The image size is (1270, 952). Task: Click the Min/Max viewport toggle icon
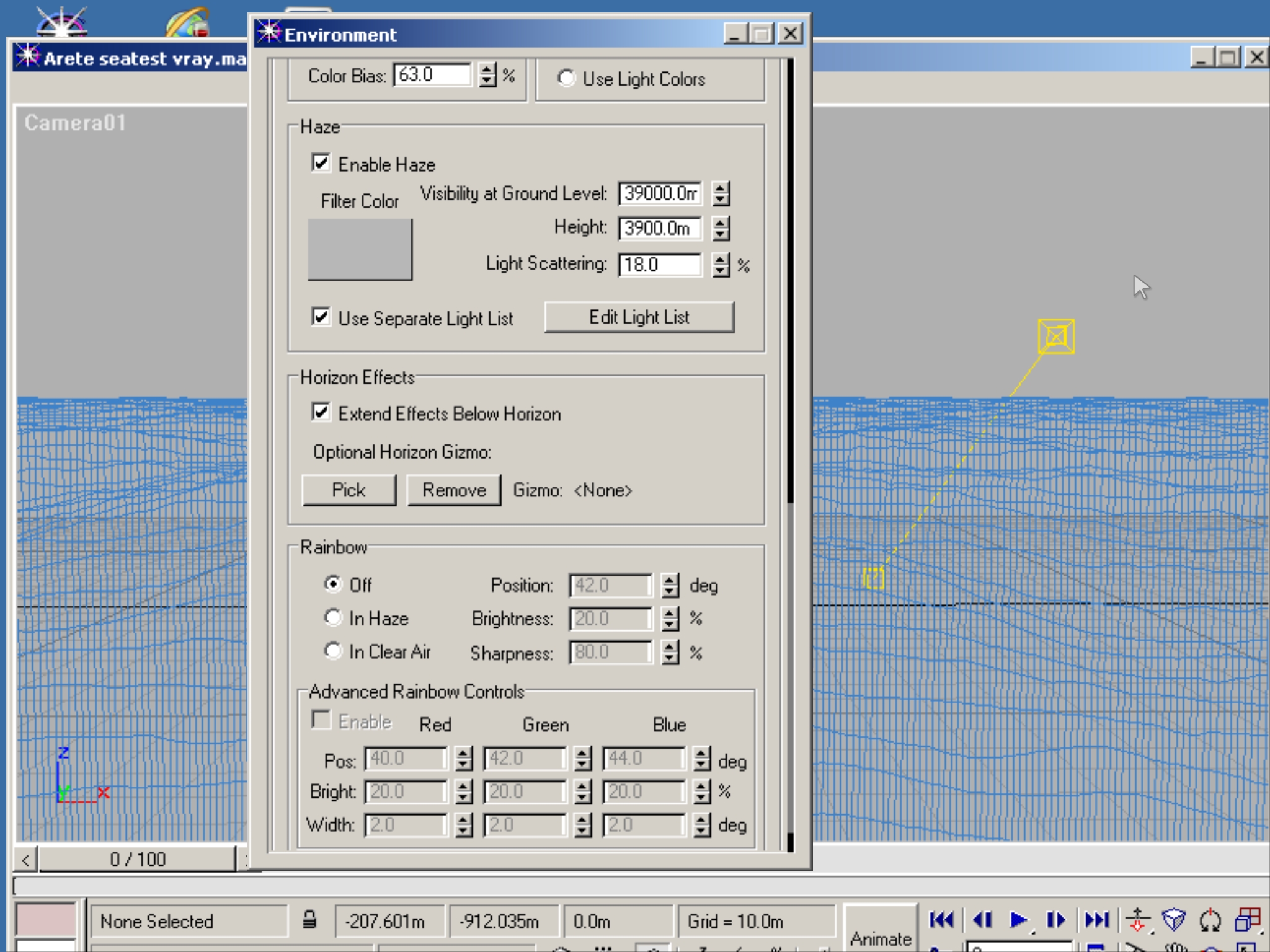[1248, 920]
